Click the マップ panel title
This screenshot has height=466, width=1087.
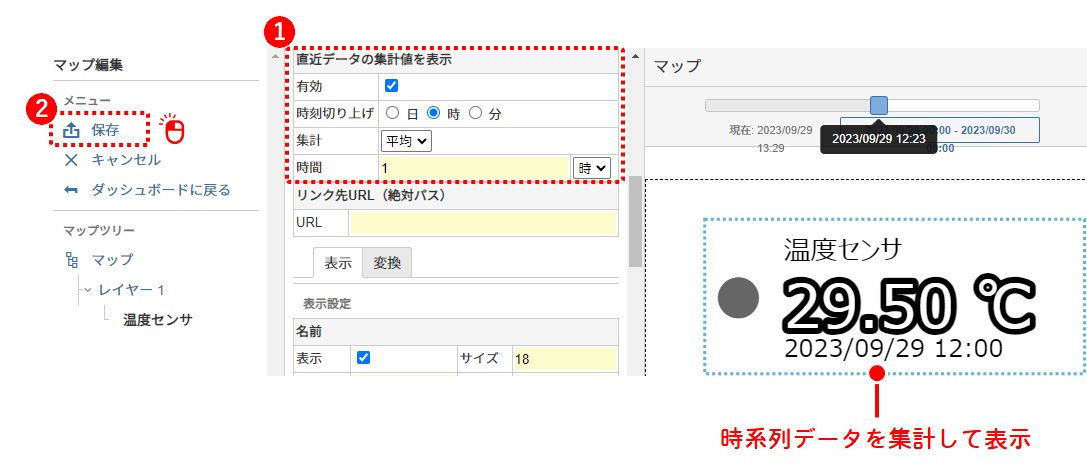[677, 67]
